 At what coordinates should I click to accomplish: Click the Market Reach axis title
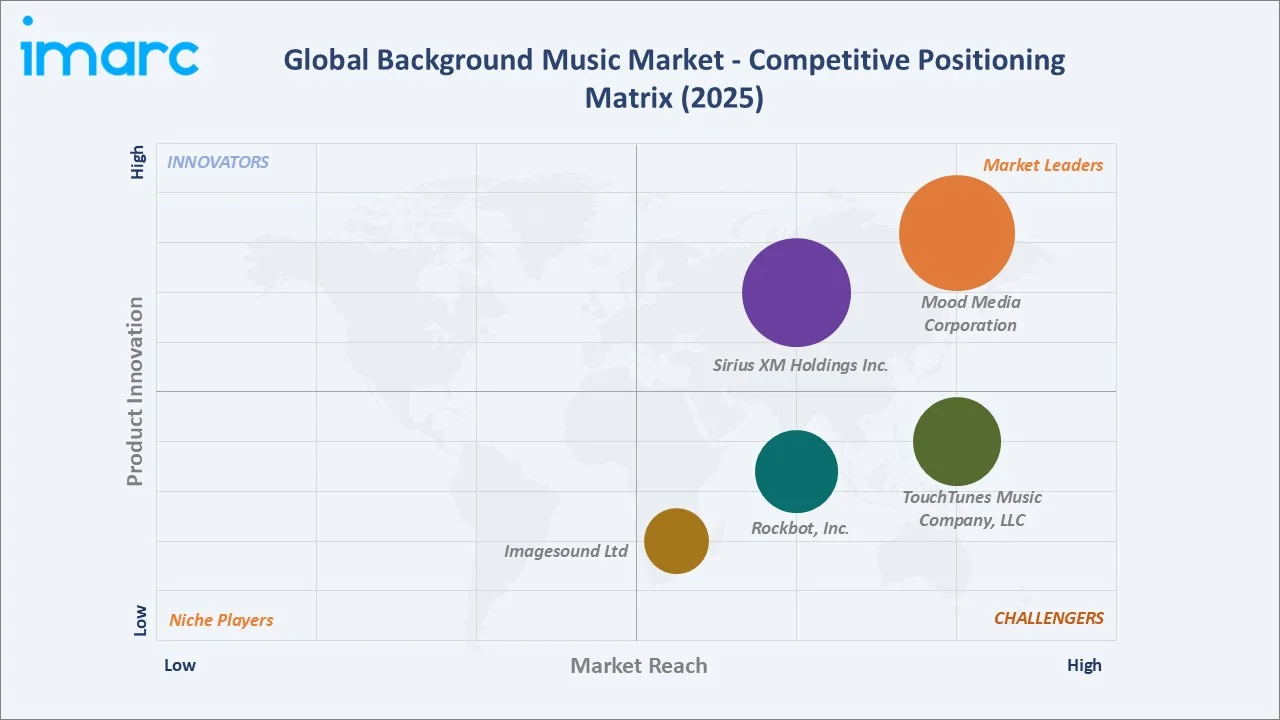tap(639, 665)
